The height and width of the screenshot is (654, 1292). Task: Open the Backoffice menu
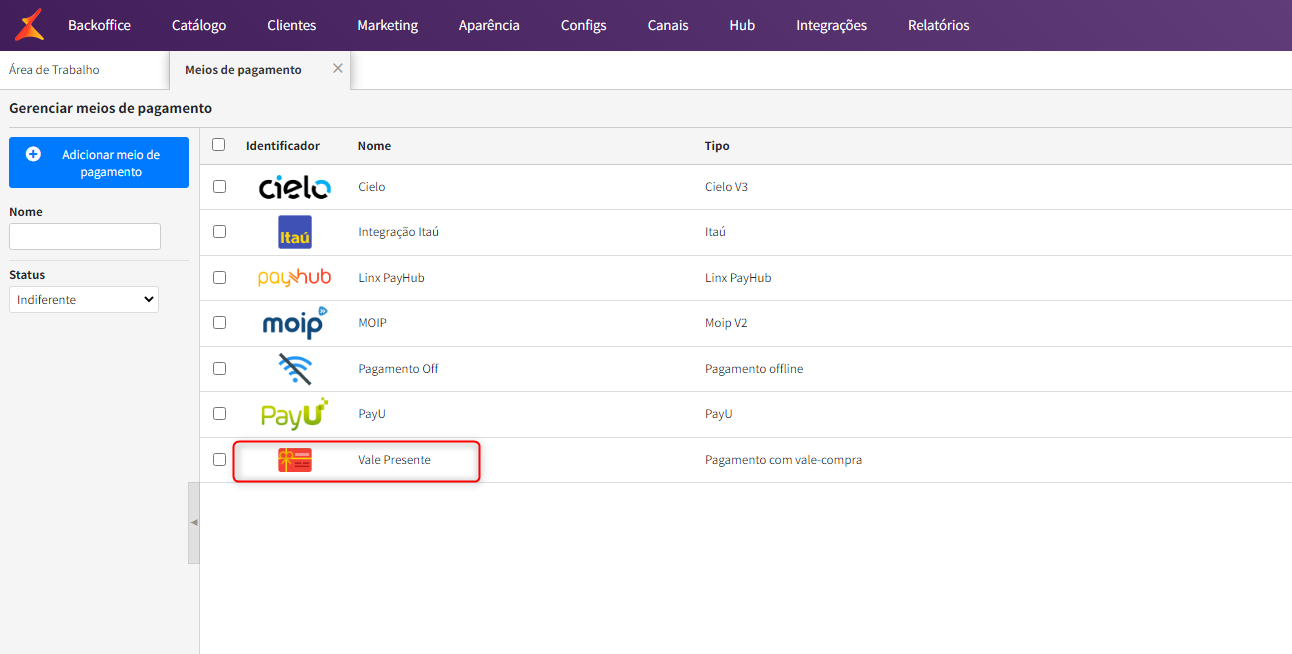pos(99,25)
